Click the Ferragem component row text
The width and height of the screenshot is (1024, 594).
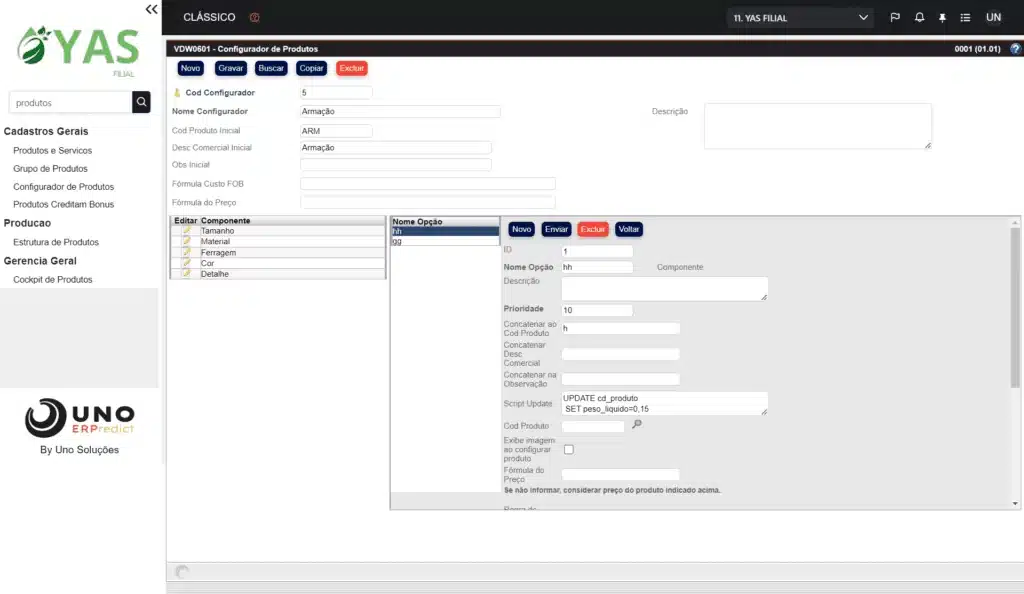[218, 252]
